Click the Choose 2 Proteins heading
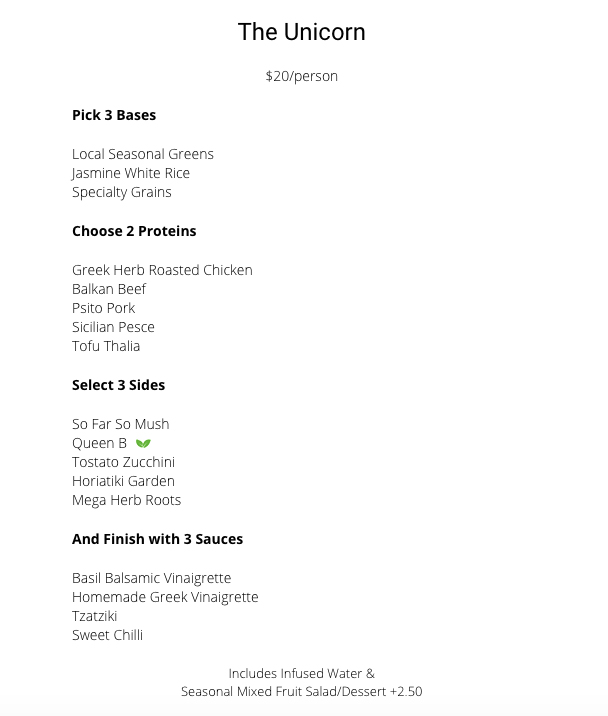Image resolution: width=608 pixels, height=716 pixels. tap(134, 231)
